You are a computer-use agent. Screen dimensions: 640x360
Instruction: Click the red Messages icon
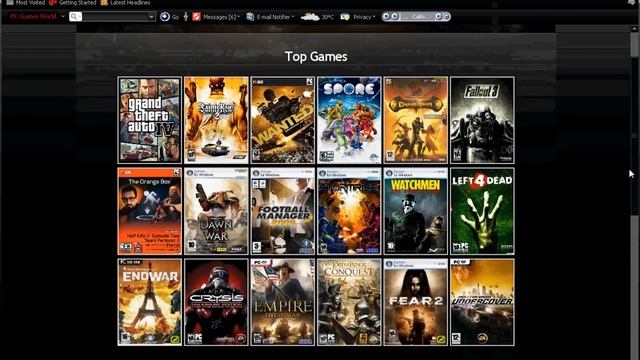196,17
